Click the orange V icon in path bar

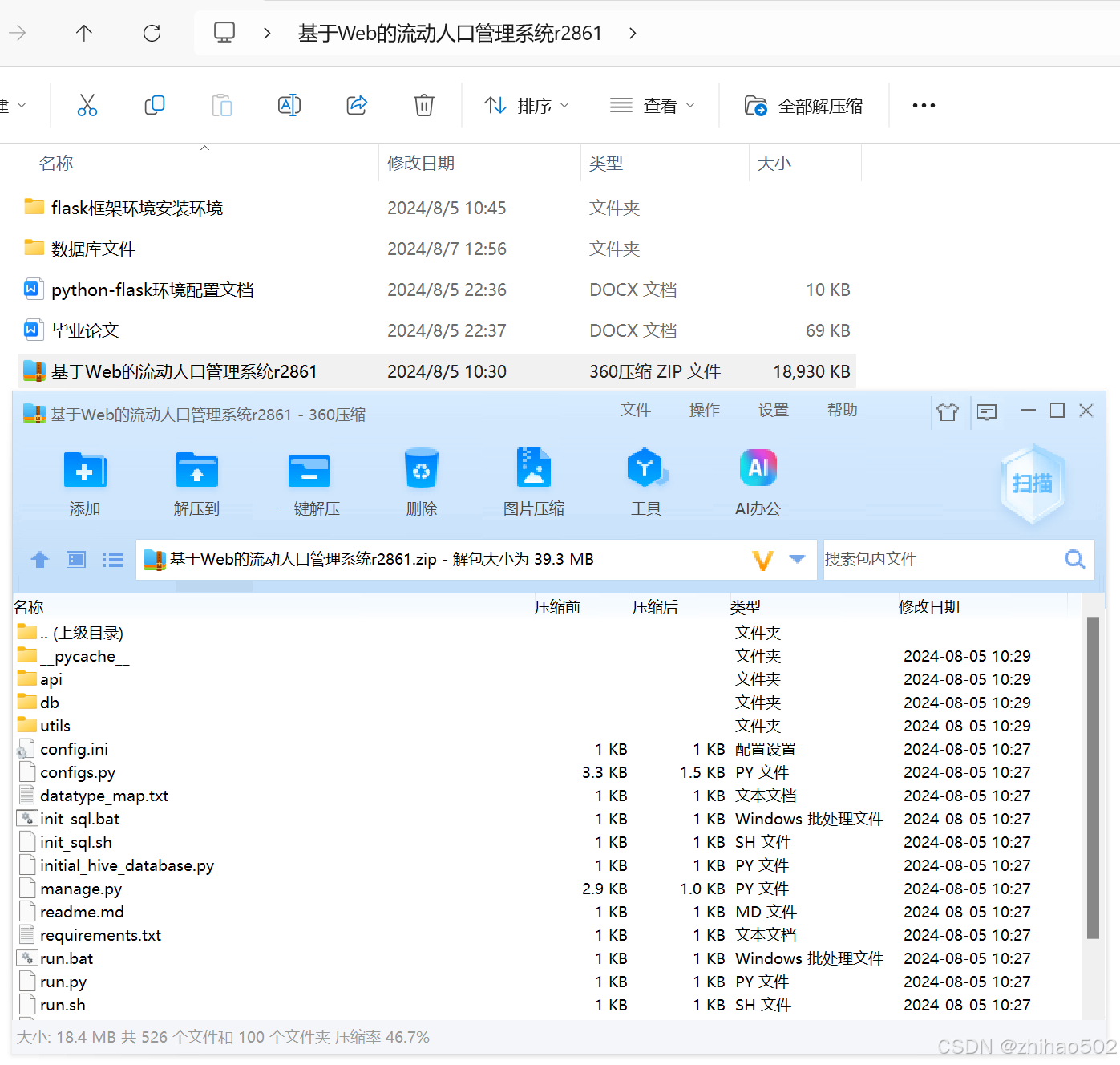click(x=763, y=560)
